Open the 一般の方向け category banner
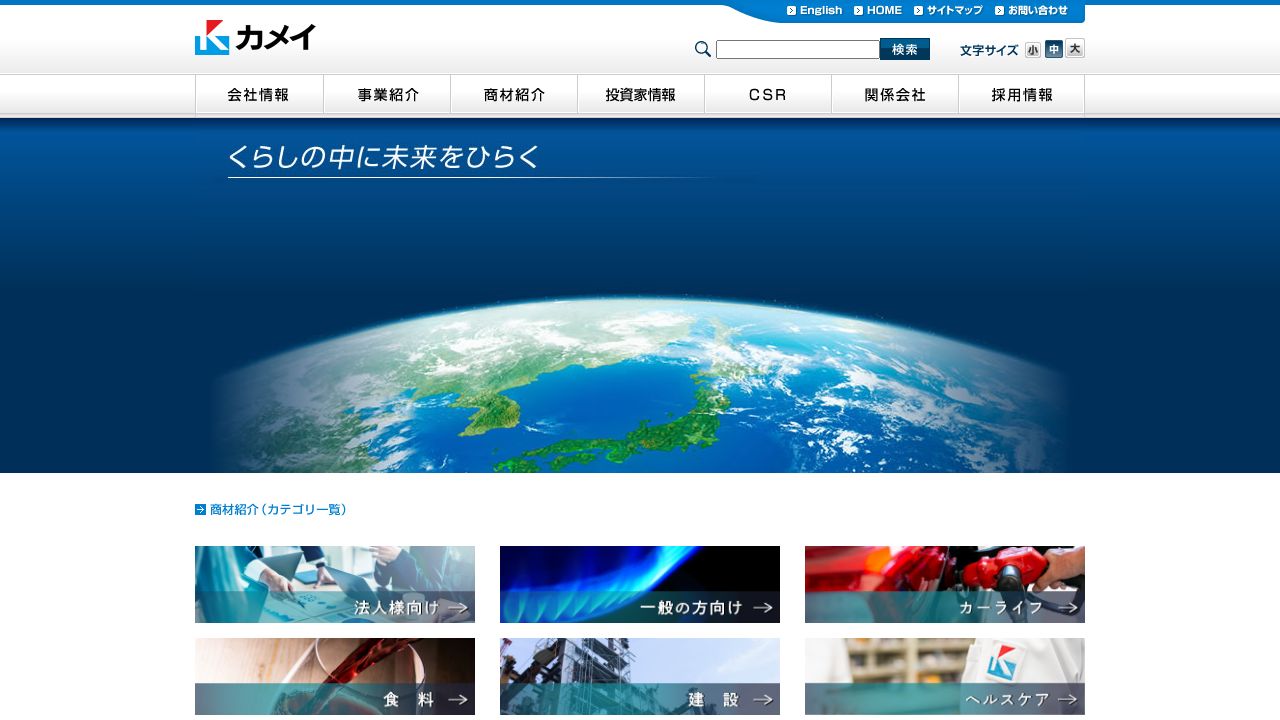This screenshot has height=720, width=1280. [x=640, y=584]
